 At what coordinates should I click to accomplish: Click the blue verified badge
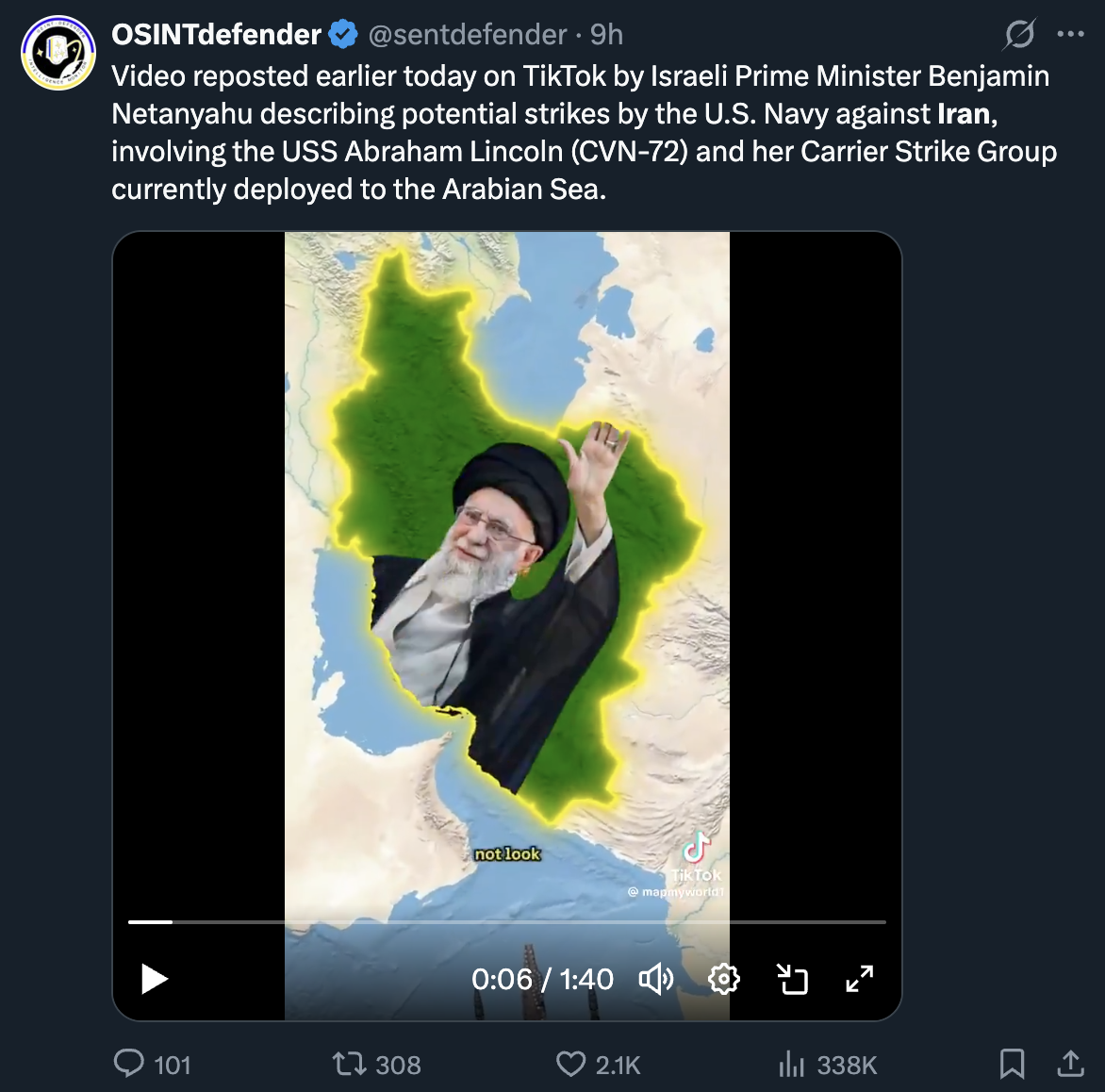pyautogui.click(x=343, y=35)
